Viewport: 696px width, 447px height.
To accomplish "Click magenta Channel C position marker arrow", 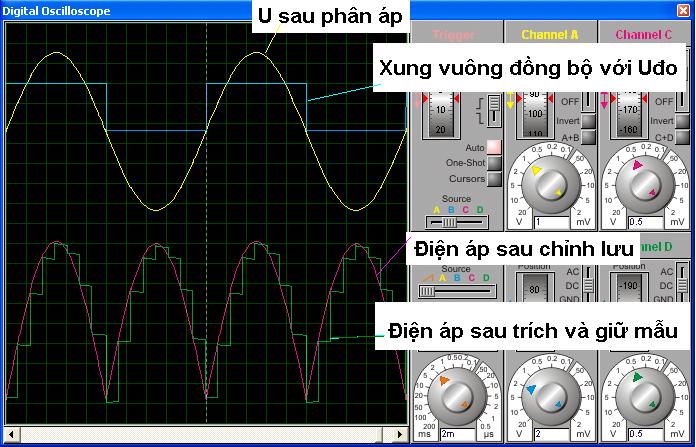I will tap(604, 101).
